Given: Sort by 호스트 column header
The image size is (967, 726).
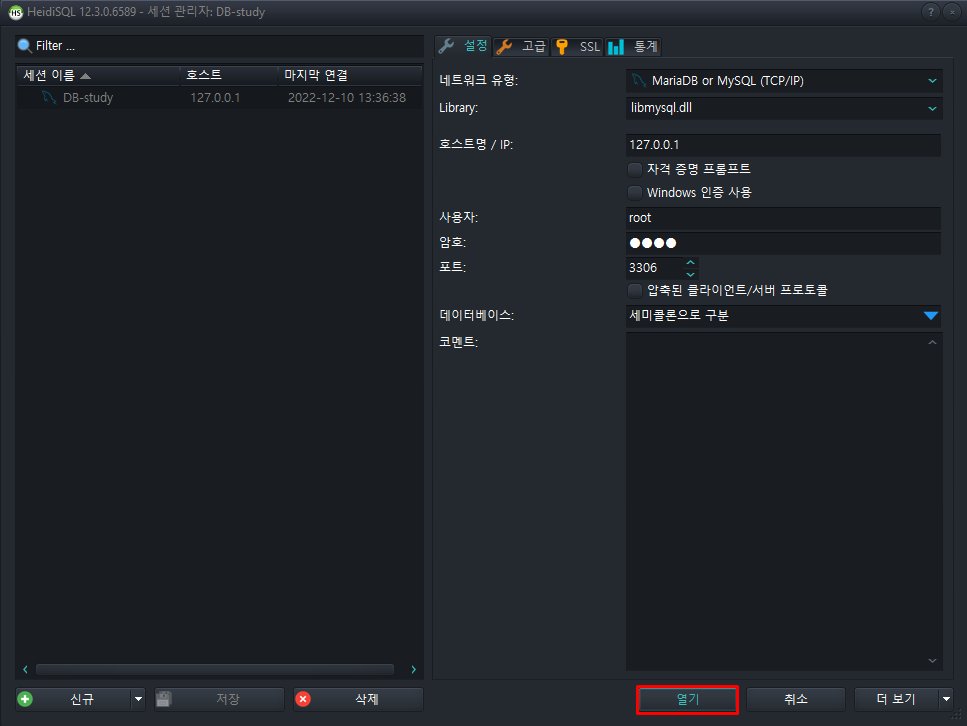Looking at the screenshot, I should coord(229,75).
